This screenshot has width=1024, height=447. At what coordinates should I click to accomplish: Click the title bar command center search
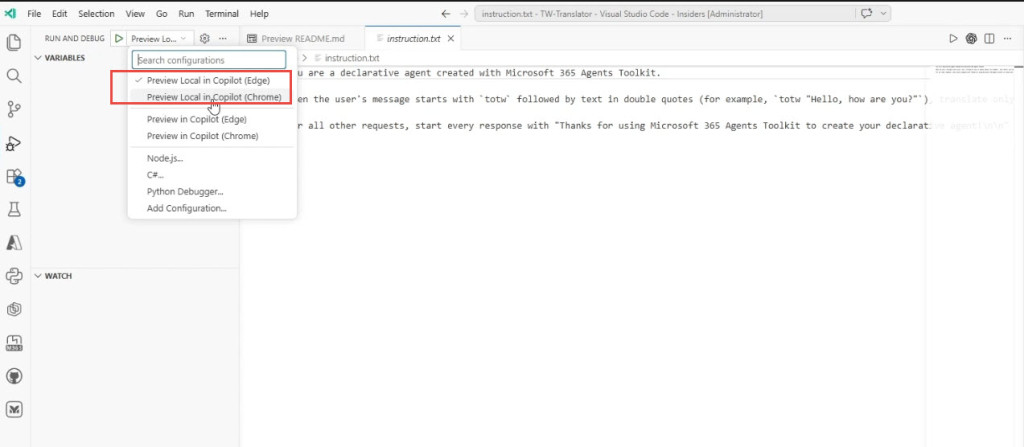[664, 14]
